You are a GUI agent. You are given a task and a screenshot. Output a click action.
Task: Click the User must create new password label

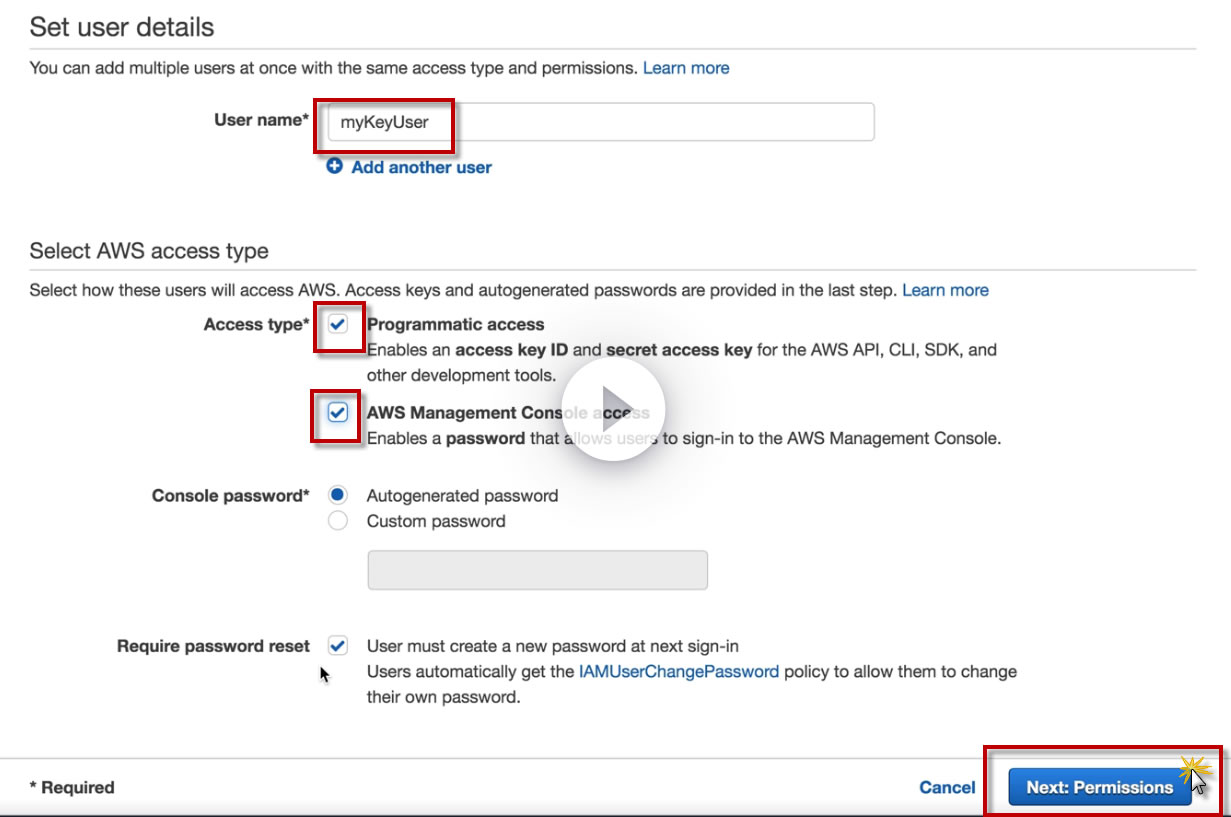552,646
